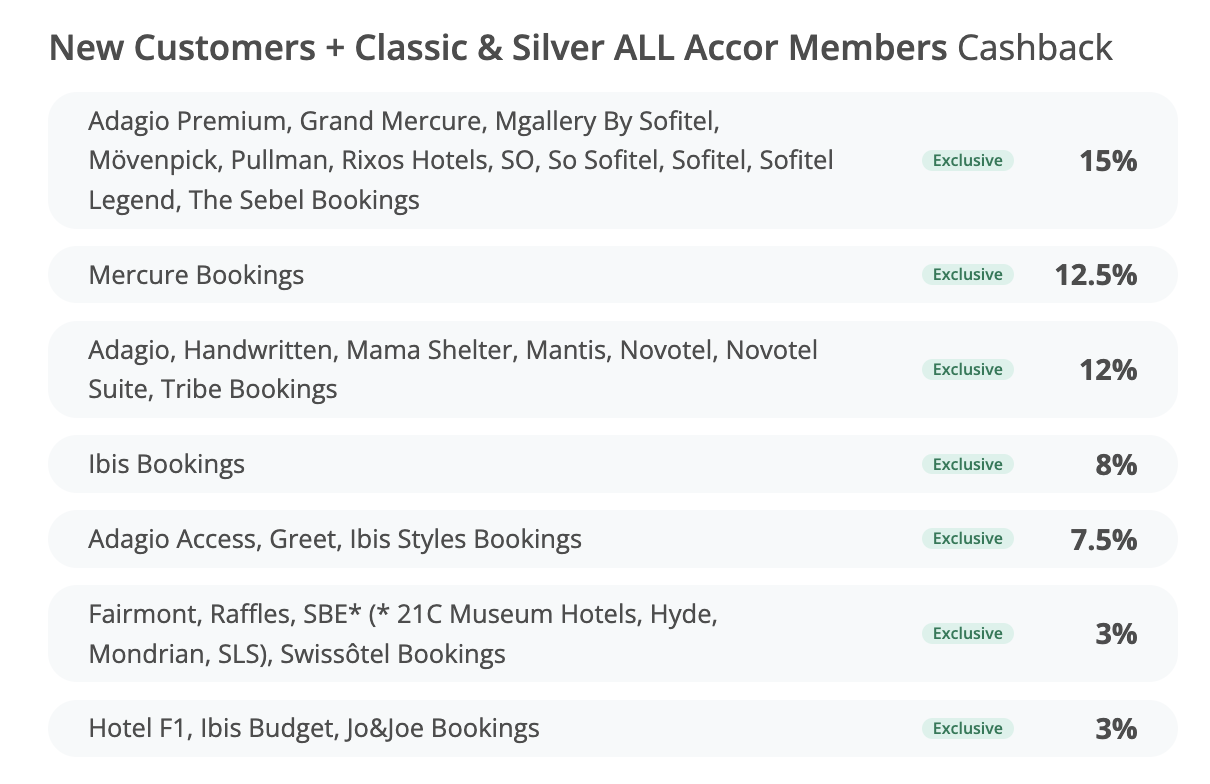Click the Exclusive badge beside 15% cashback

pos(967,160)
